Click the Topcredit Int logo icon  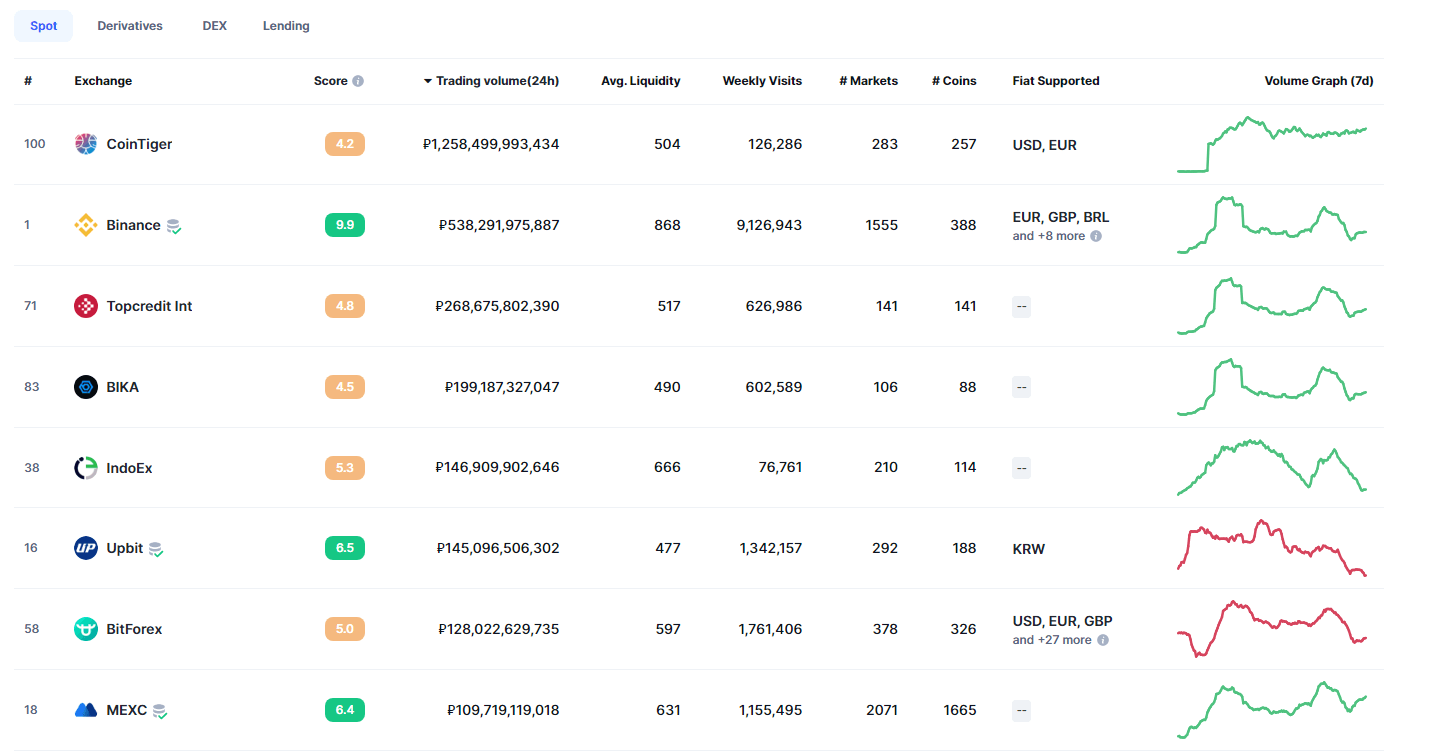(86, 306)
